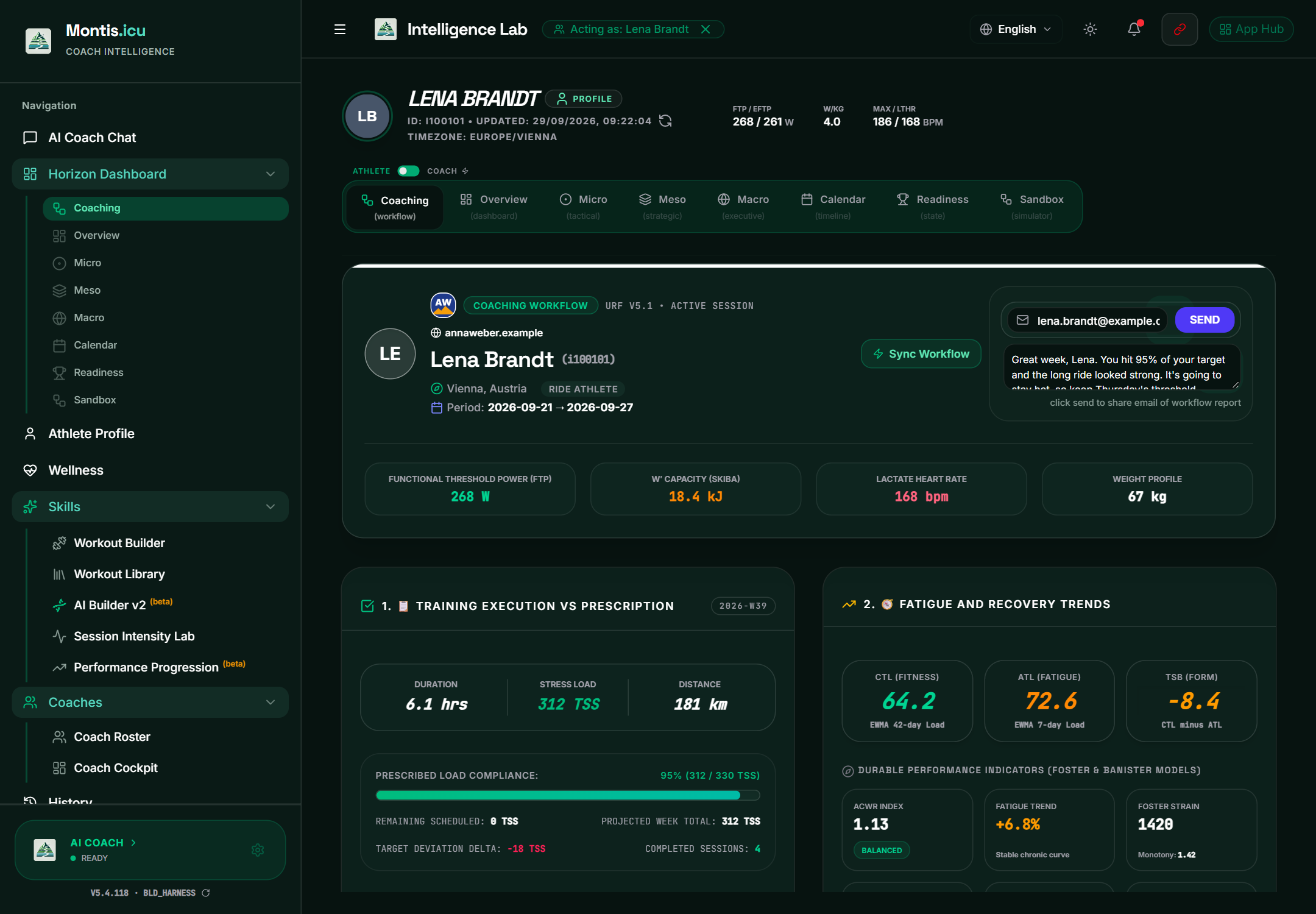Click the Sync Workflow button
Image resolution: width=1316 pixels, height=914 pixels.
pyautogui.click(x=921, y=354)
